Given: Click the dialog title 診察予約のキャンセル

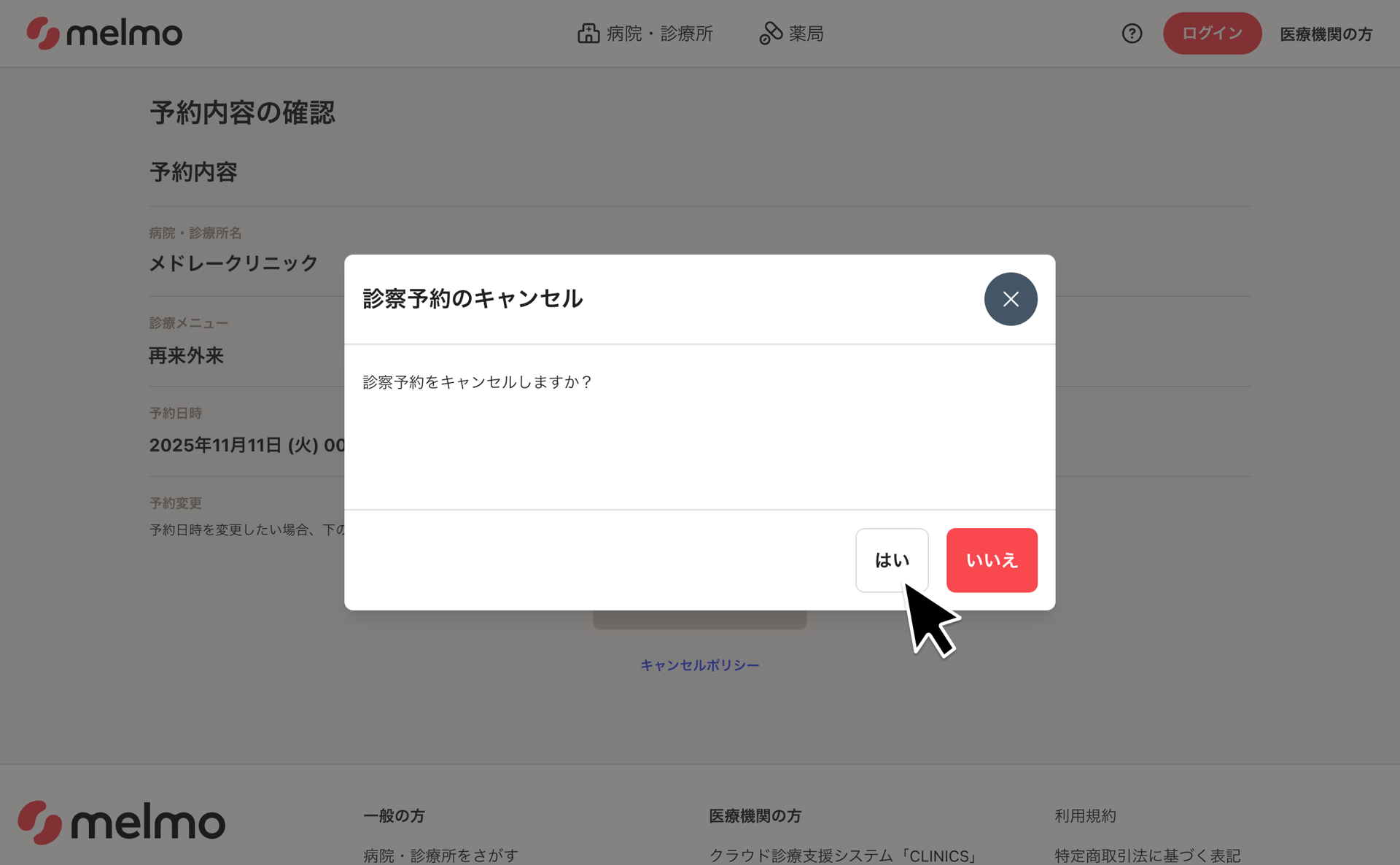Looking at the screenshot, I should click(x=472, y=299).
